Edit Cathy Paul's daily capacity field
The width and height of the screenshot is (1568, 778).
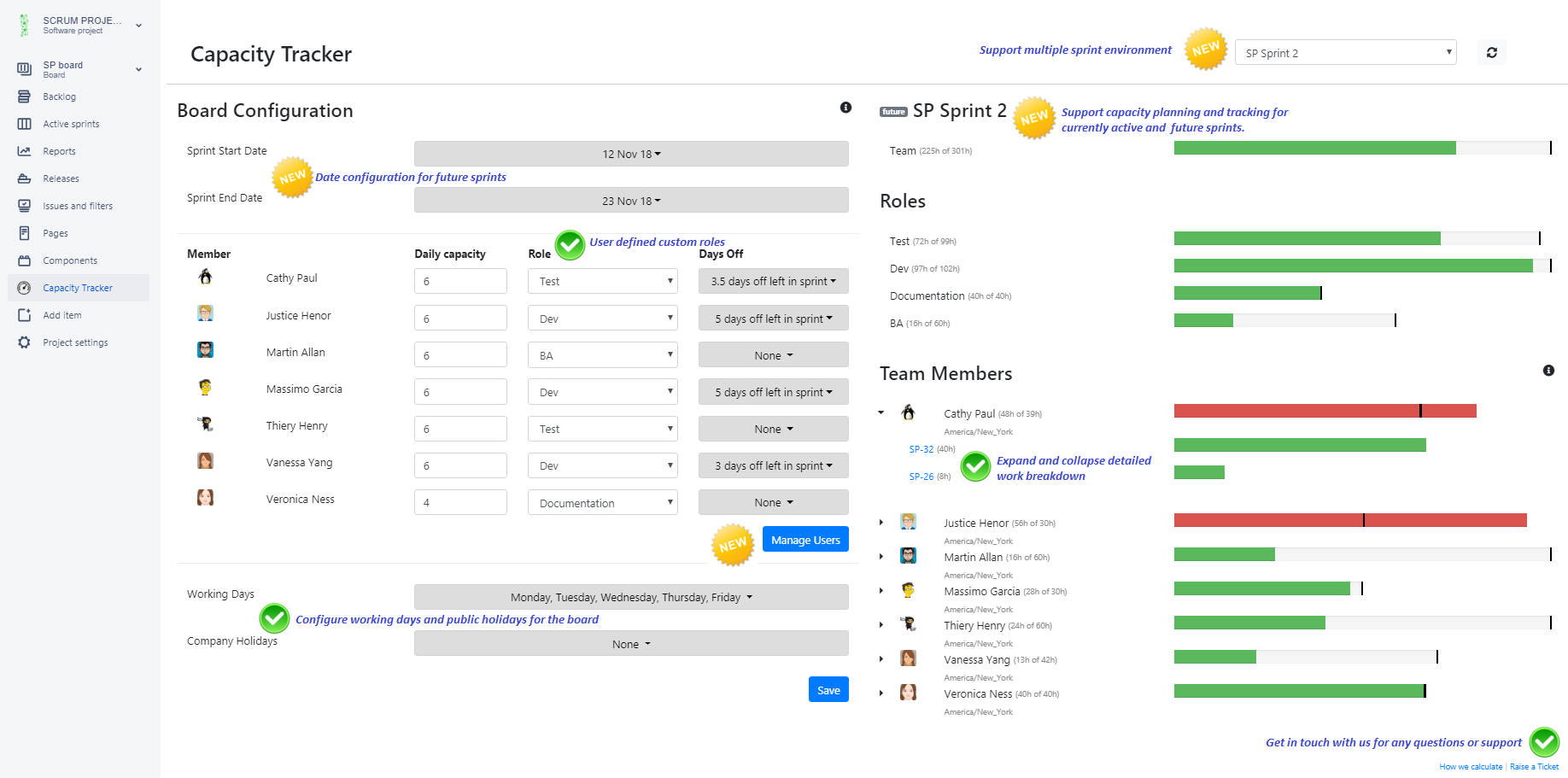460,281
